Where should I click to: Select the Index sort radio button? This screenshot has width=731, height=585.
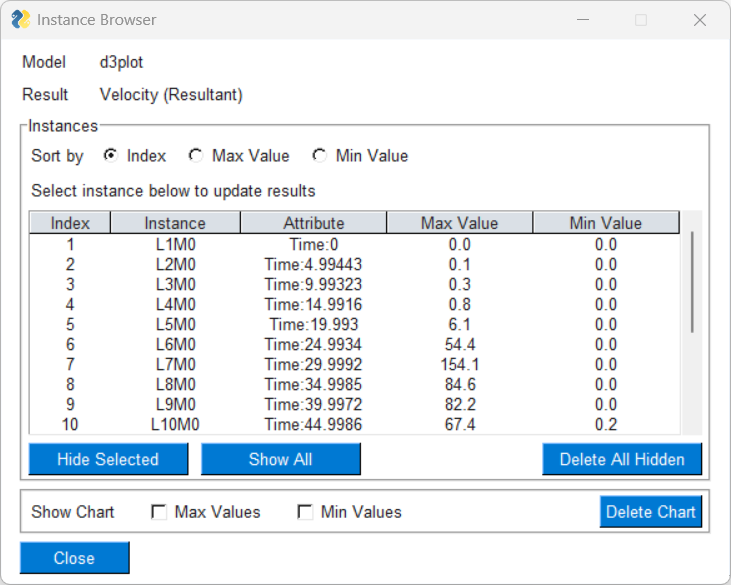pyautogui.click(x=110, y=156)
